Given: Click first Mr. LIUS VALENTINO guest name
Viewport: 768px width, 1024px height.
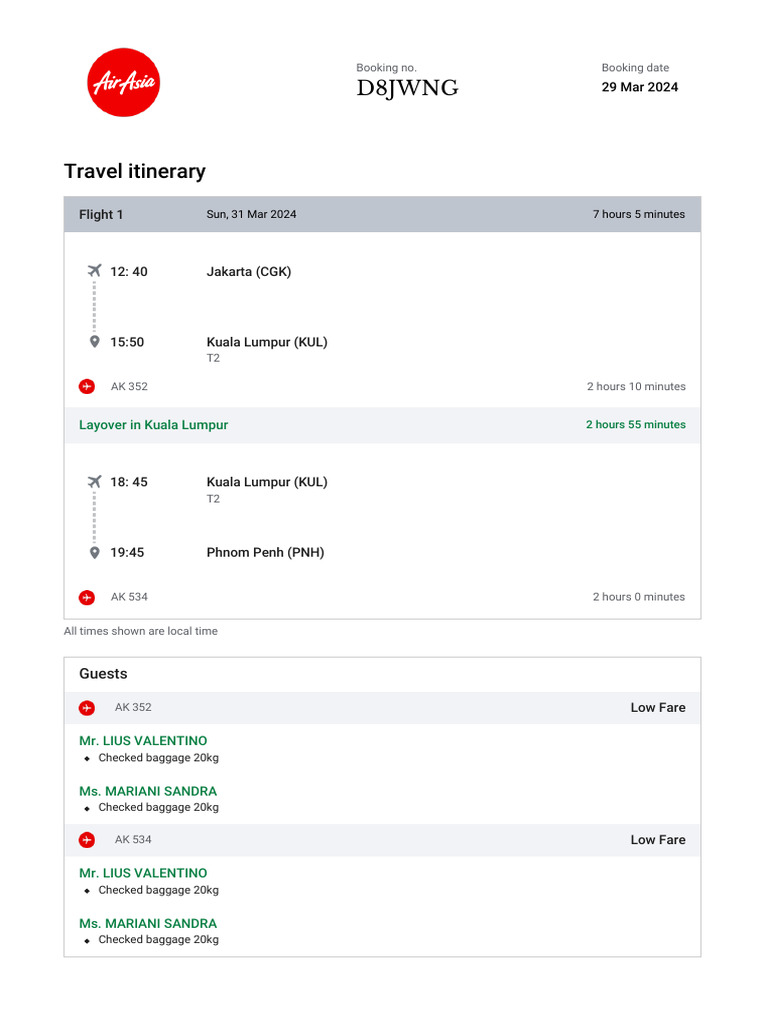Looking at the screenshot, I should 143,741.
